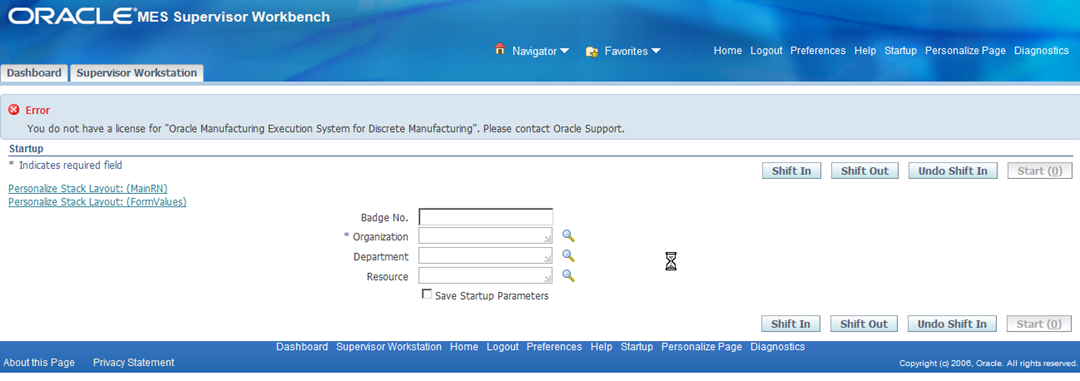Open Help in the header
Image resolution: width=1080 pixels, height=381 pixels.
tap(865, 51)
